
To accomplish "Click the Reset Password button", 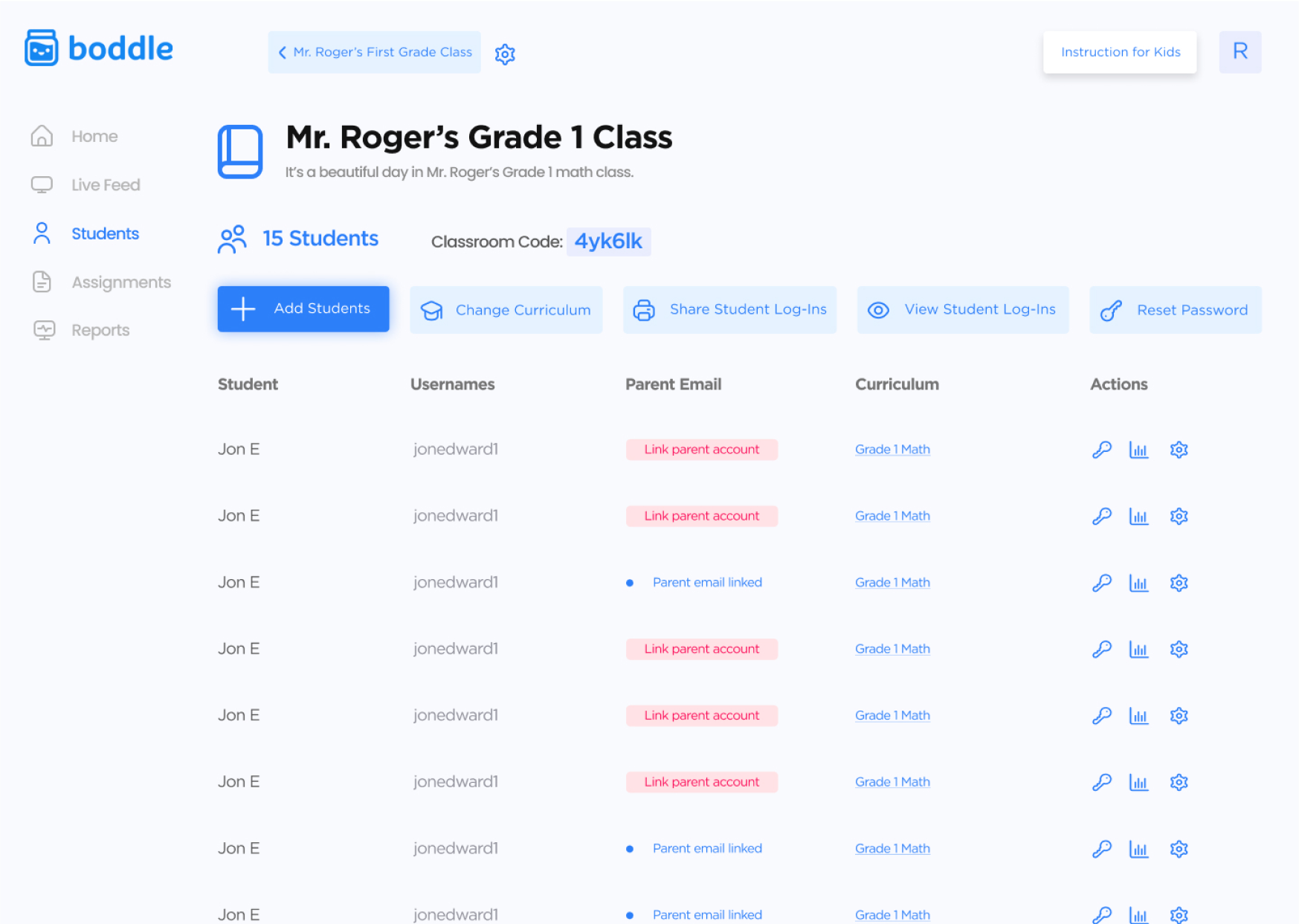I will tap(1176, 310).
